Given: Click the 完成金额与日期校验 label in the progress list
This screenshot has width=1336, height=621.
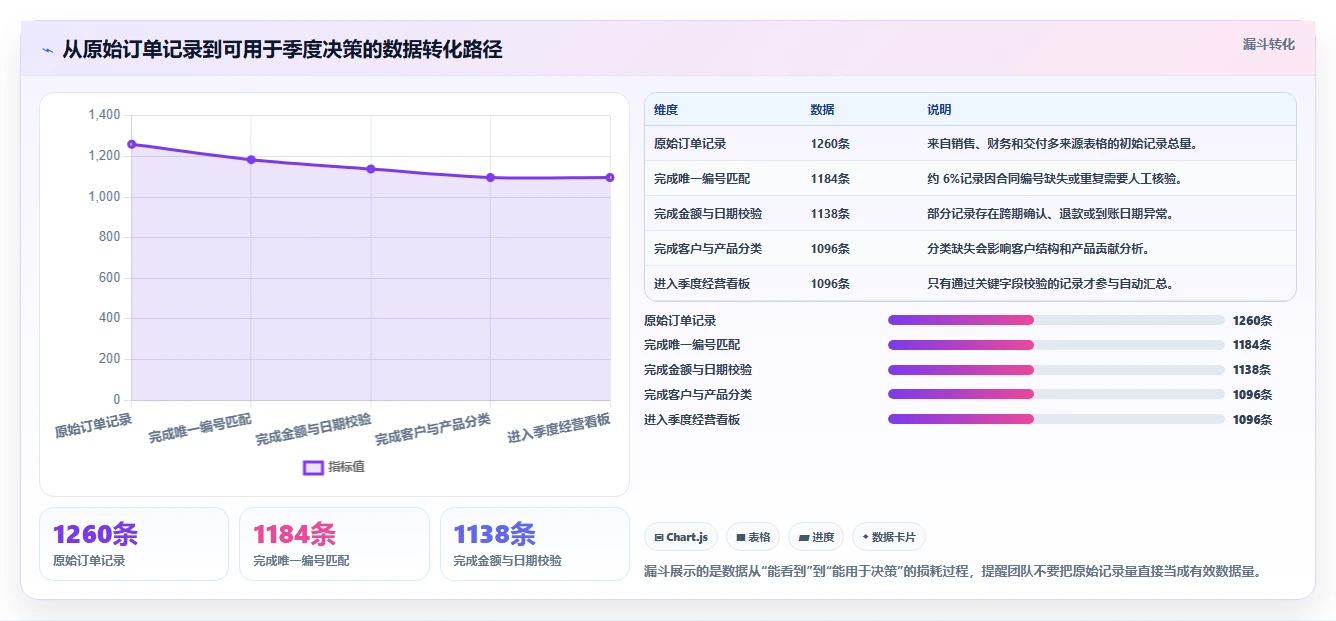Looking at the screenshot, I should [698, 370].
